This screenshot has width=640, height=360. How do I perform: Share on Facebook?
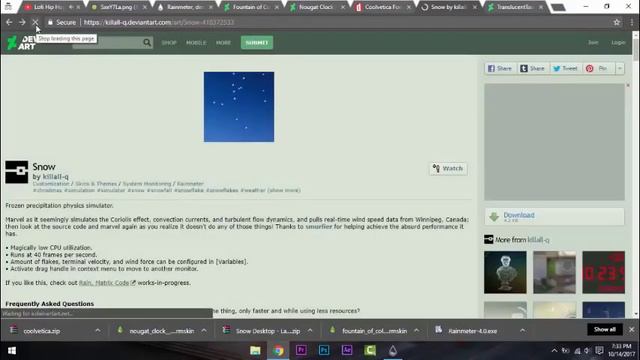(x=500, y=68)
